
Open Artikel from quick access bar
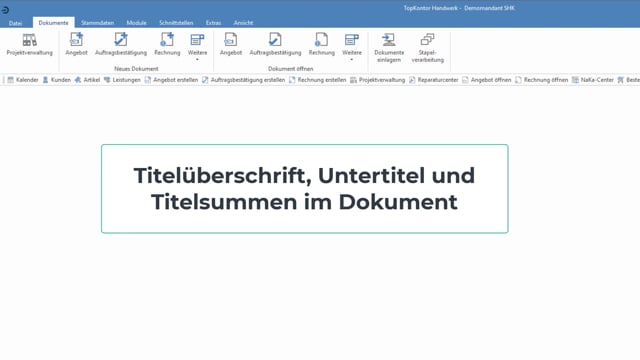(87, 80)
